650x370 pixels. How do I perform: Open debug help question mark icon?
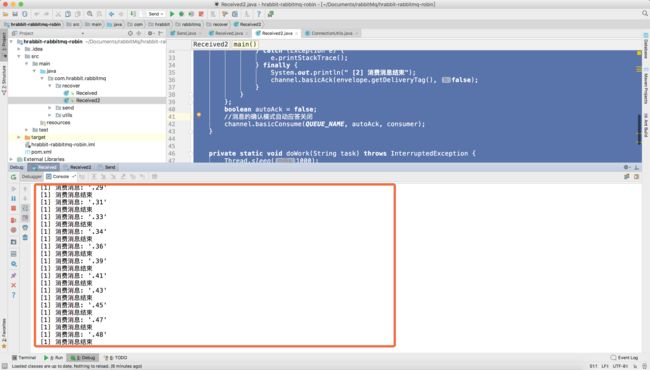click(13, 295)
